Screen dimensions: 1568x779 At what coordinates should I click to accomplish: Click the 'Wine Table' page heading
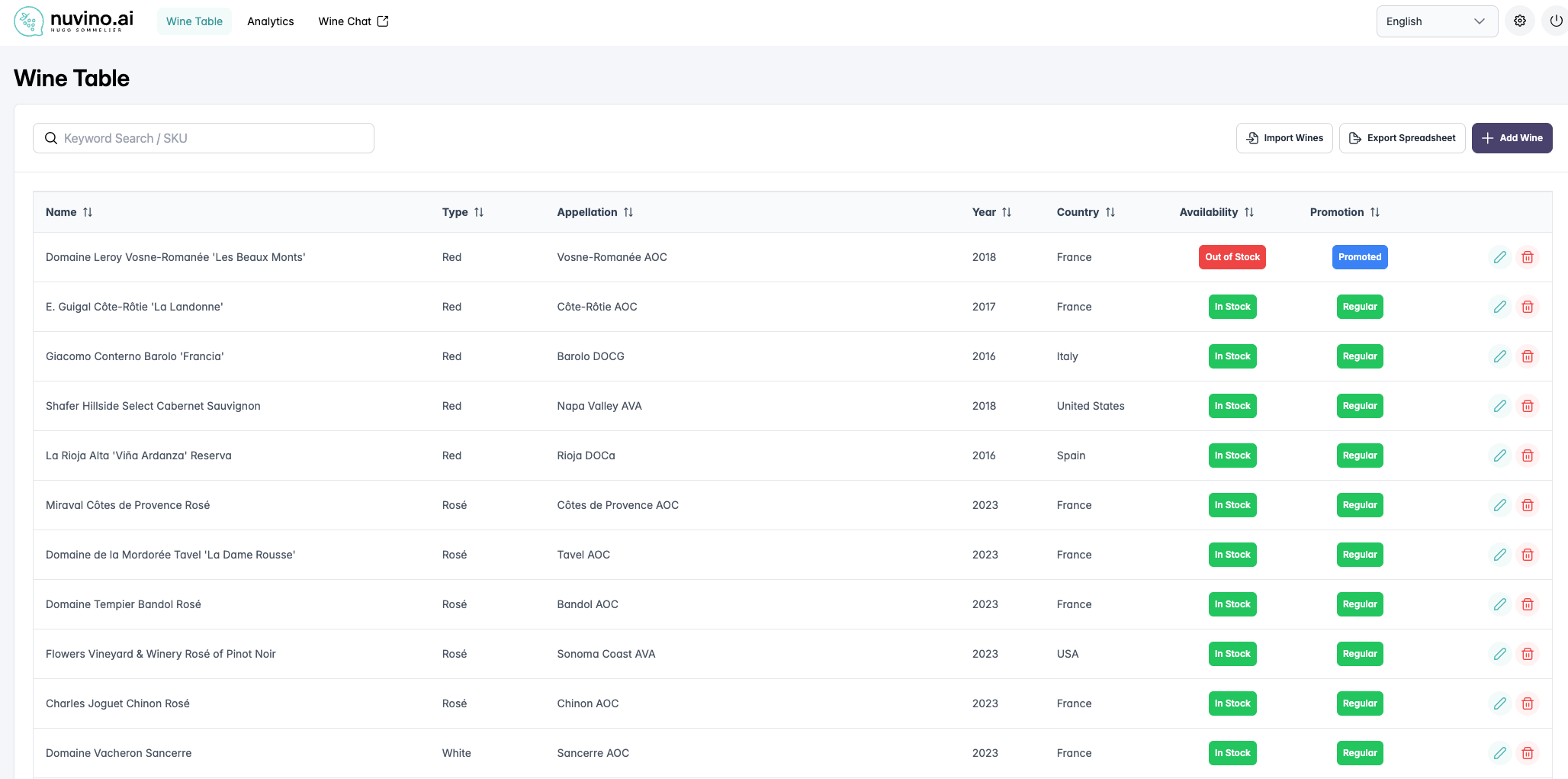72,78
